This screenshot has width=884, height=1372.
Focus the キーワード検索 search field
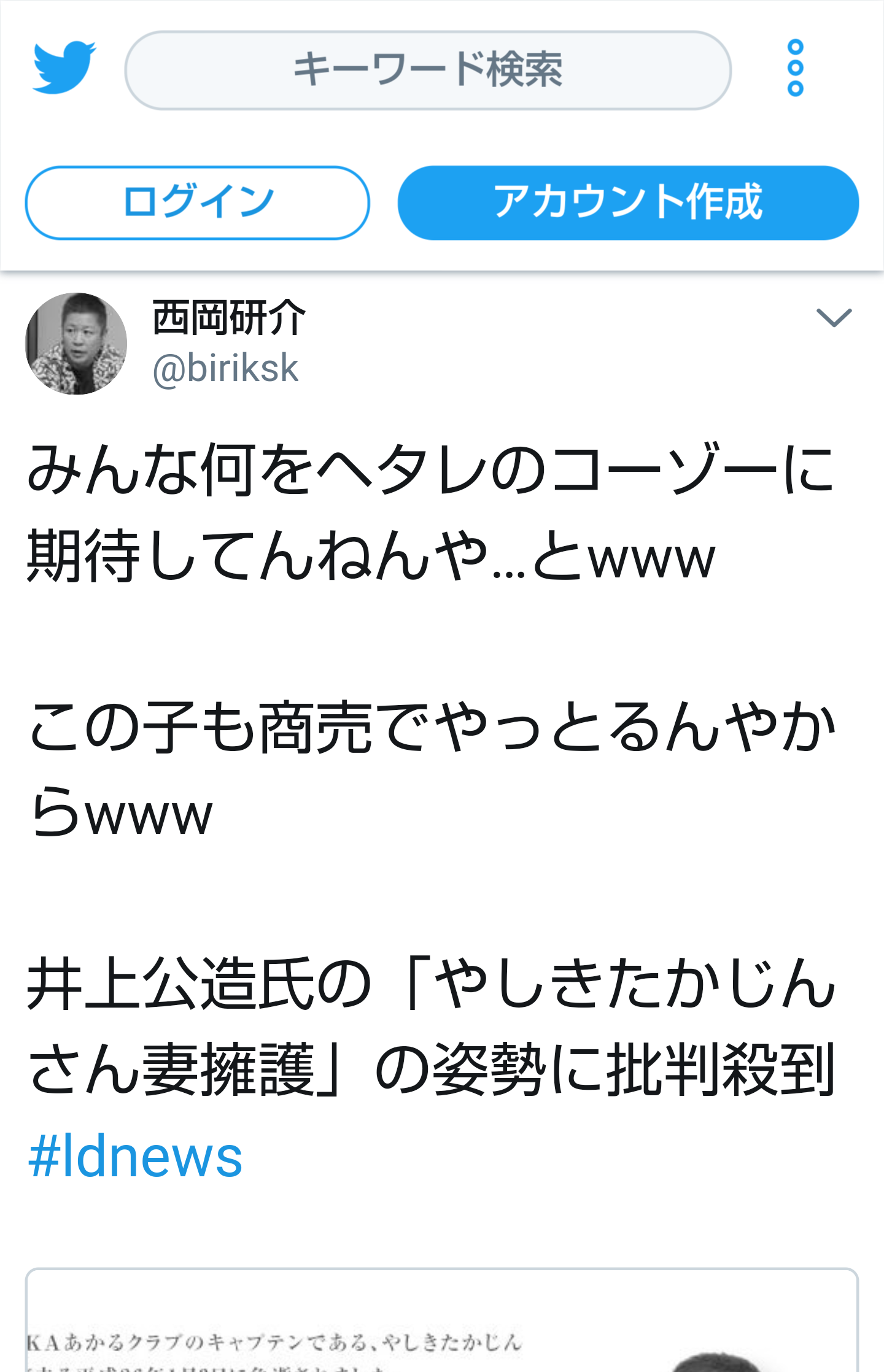428,70
